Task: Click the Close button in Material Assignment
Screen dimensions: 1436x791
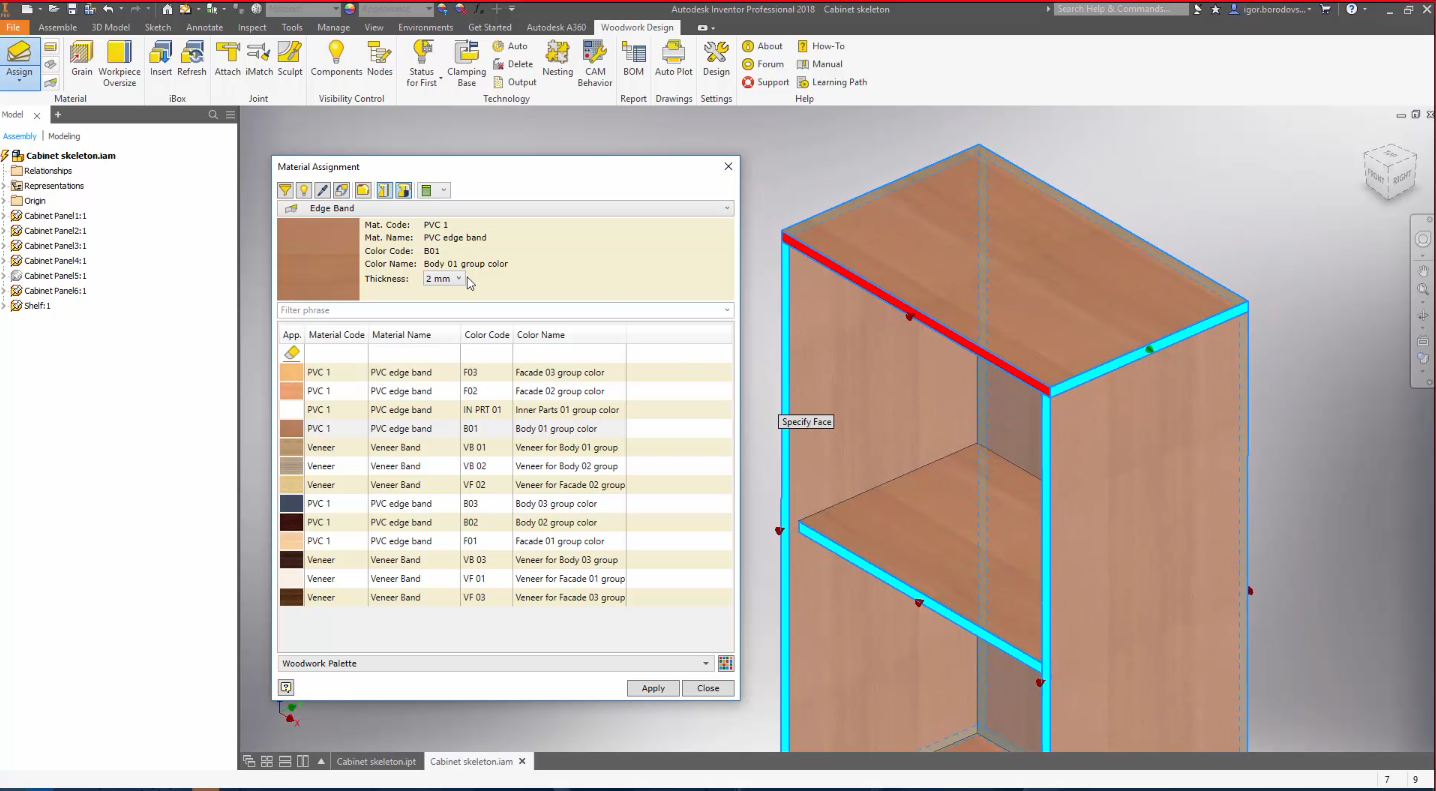Action: 708,688
